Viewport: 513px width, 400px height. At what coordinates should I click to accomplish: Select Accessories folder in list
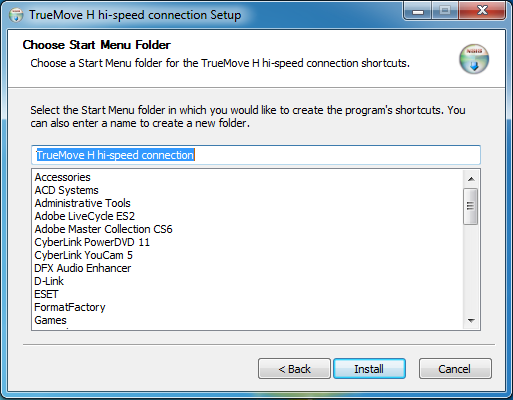[x=62, y=177]
